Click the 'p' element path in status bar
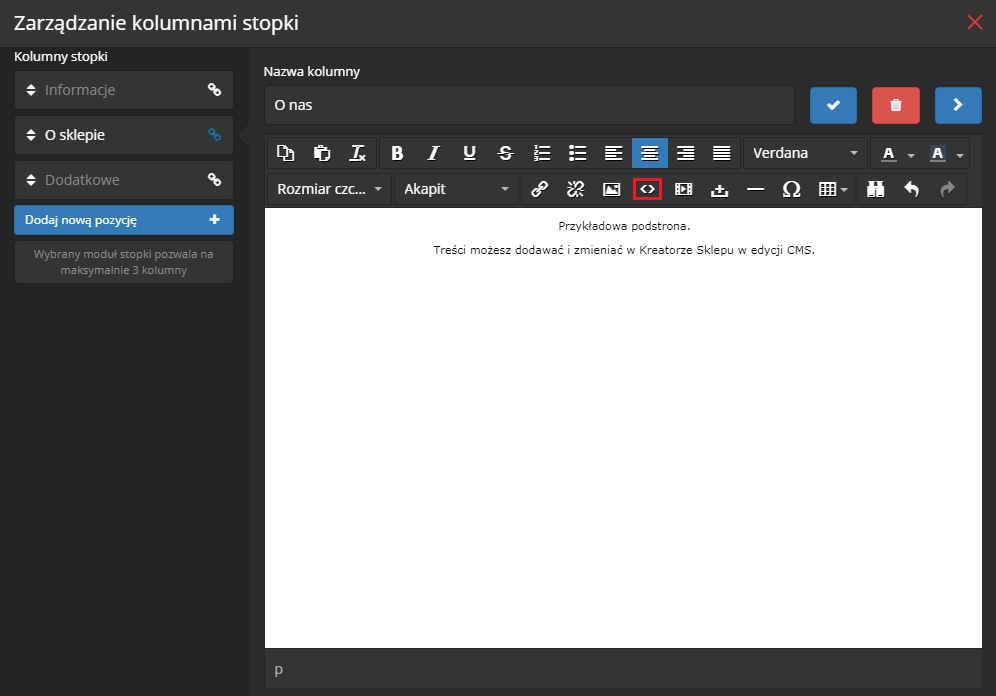The width and height of the screenshot is (996, 696). click(279, 669)
